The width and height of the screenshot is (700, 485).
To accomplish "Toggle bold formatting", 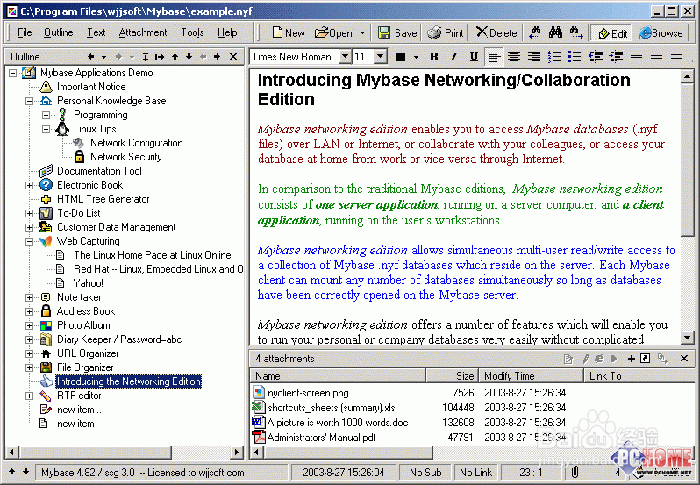I will (434, 56).
